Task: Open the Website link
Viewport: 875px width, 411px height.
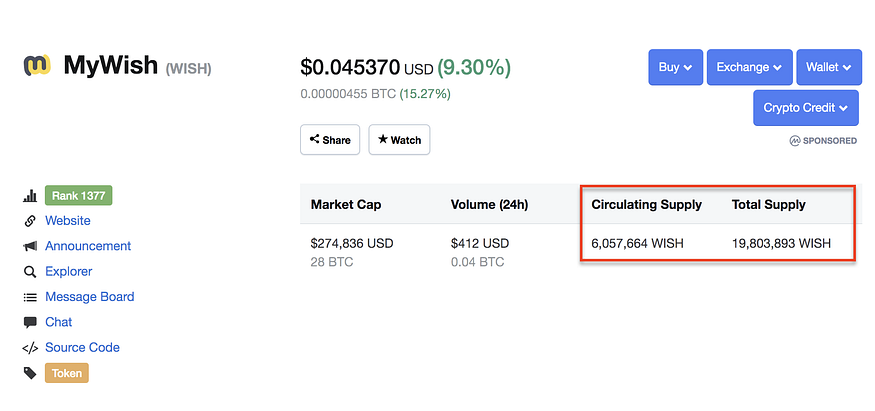Action: click(68, 221)
